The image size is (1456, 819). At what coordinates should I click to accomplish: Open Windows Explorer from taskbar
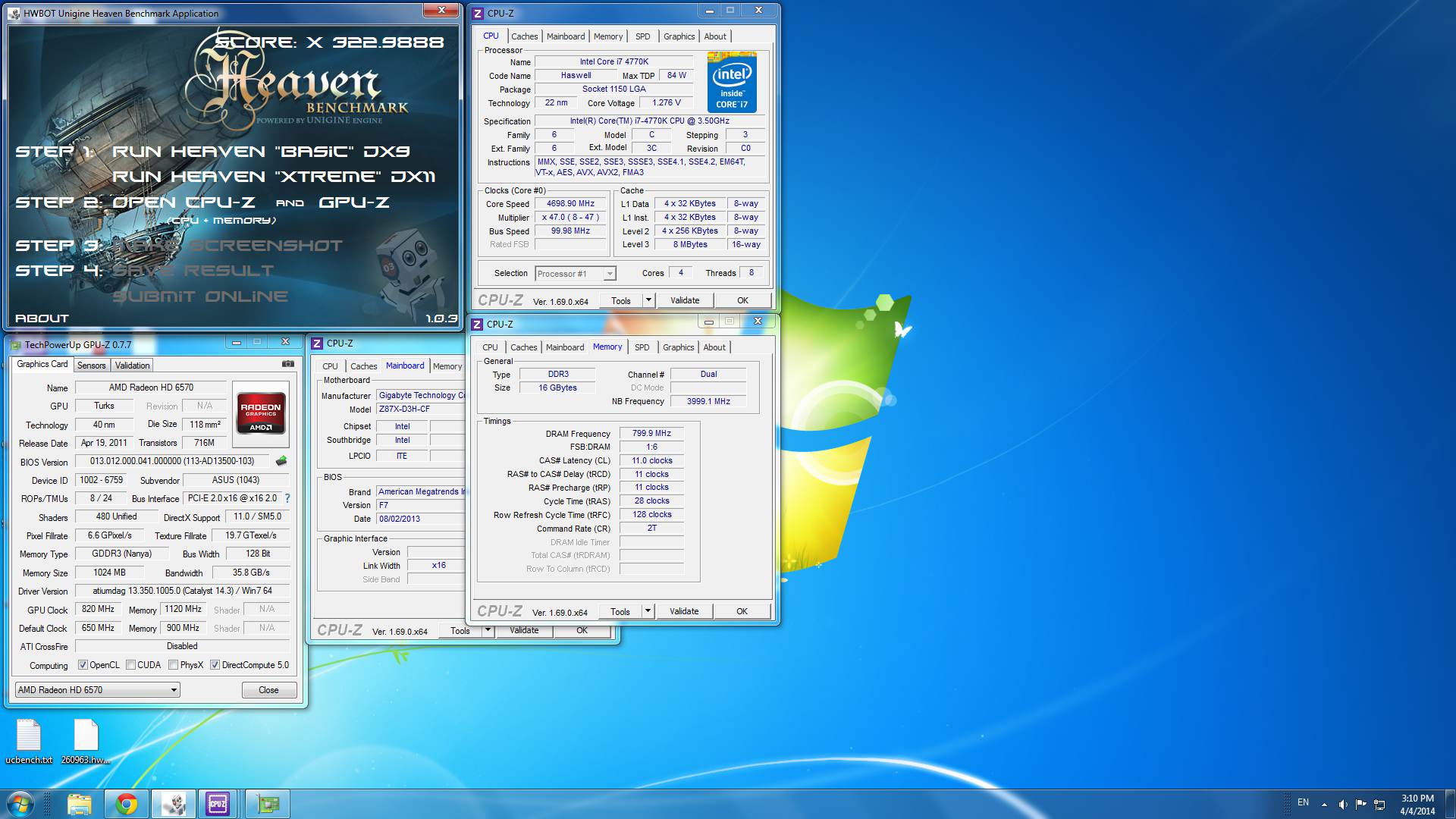click(79, 804)
